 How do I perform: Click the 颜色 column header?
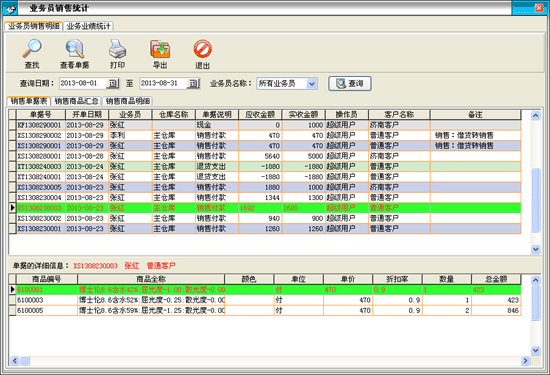pos(249,279)
